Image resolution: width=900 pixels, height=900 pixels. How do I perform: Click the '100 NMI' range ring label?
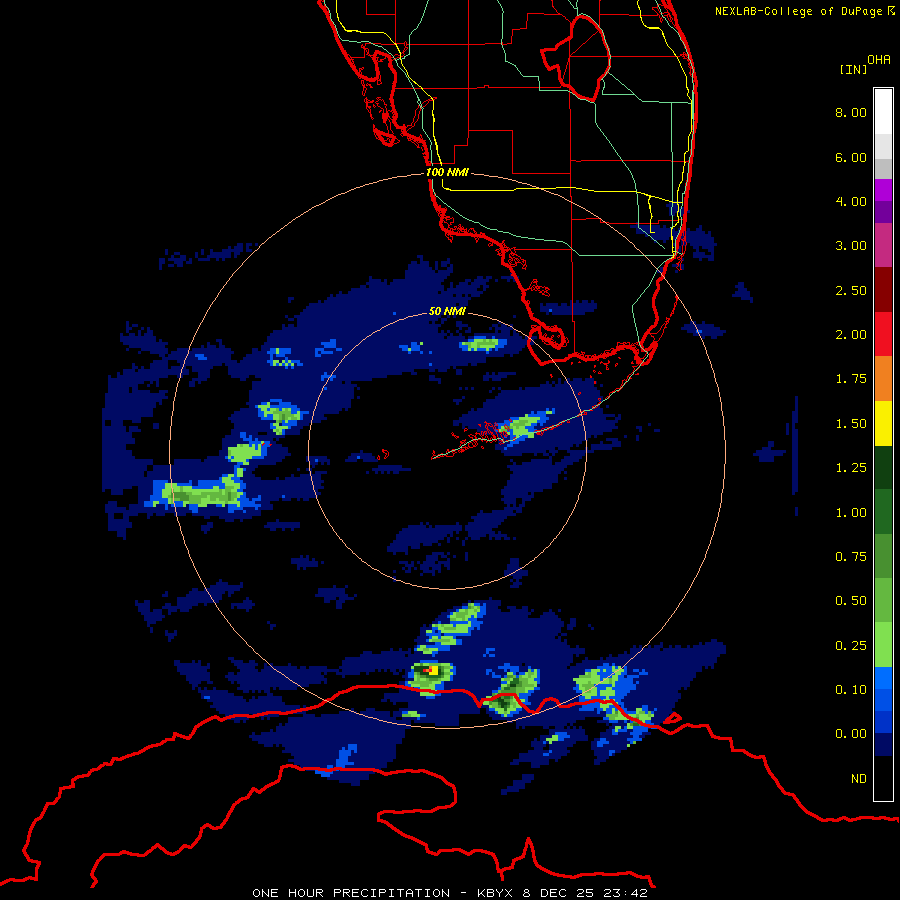click(x=447, y=172)
